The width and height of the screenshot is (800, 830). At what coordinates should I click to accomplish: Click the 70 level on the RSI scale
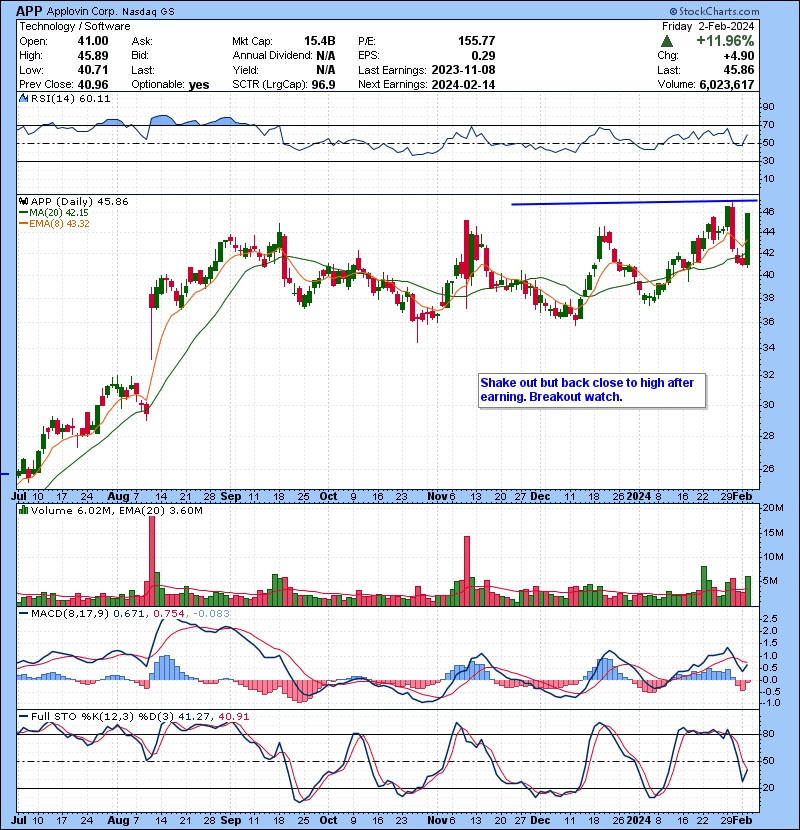tap(769, 125)
